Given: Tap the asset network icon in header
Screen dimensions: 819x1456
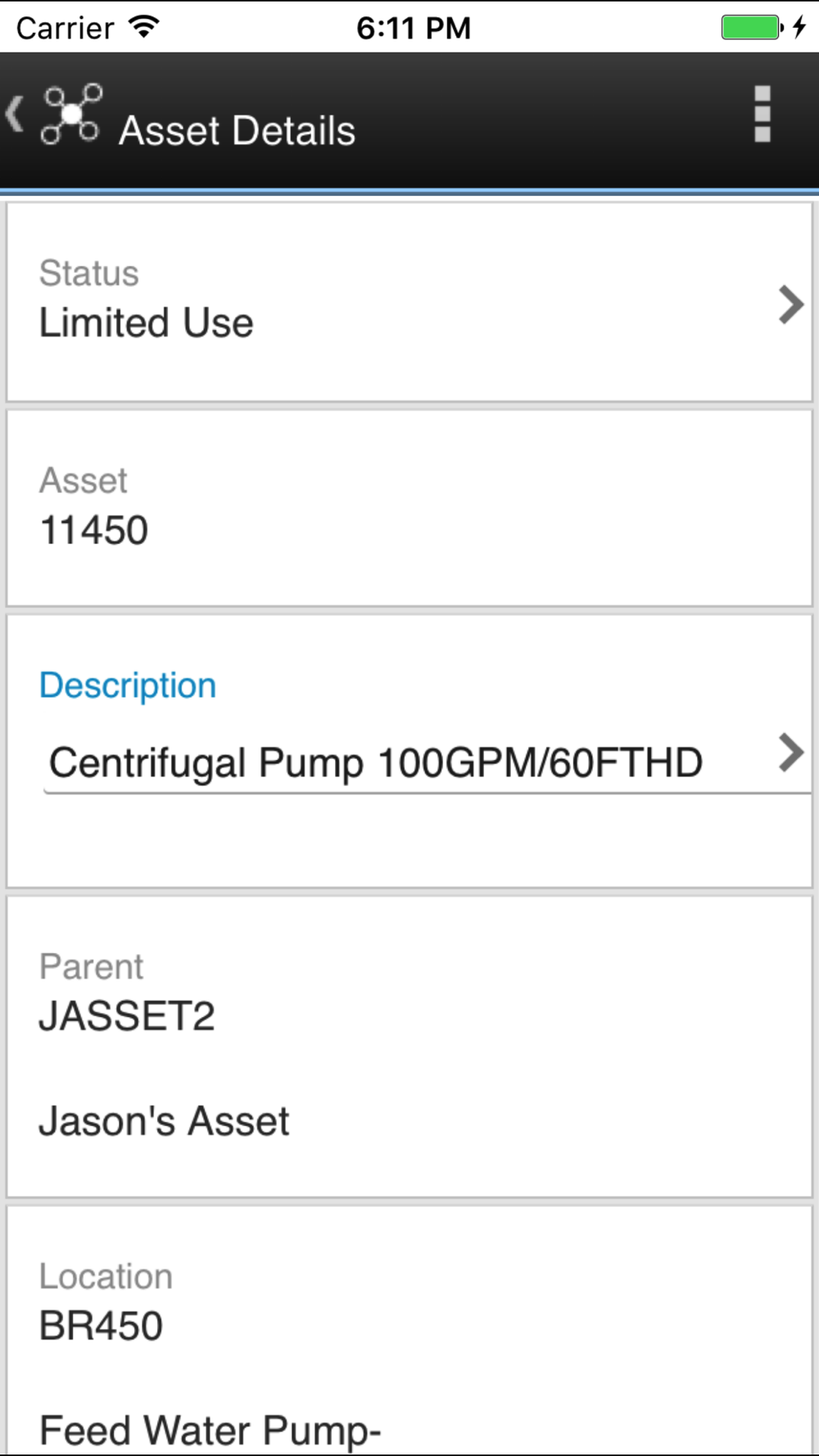Looking at the screenshot, I should (71, 114).
